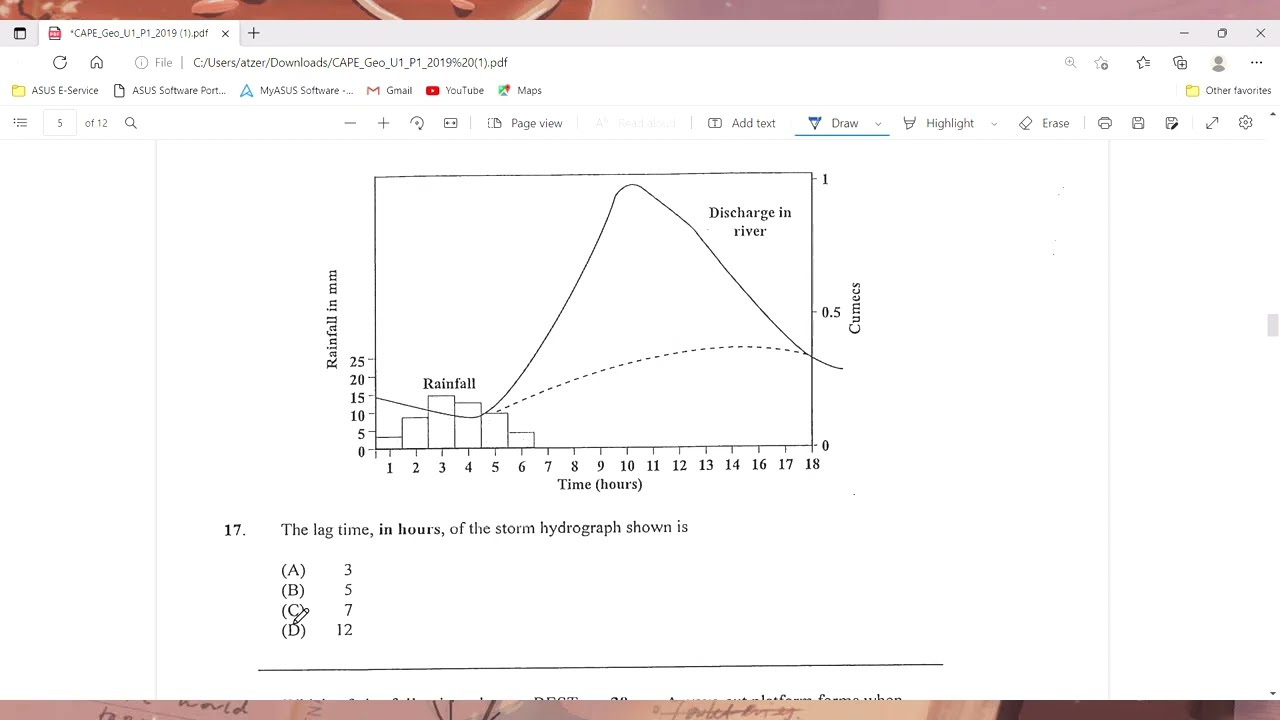Image resolution: width=1280 pixels, height=720 pixels.
Task: Open the ASUS Software Port... bookmark
Action: click(x=170, y=90)
